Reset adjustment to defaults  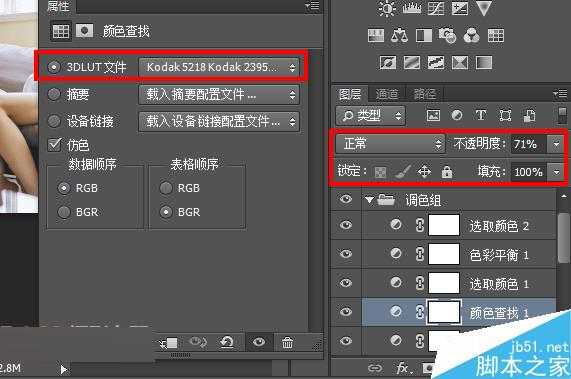[x=227, y=342]
